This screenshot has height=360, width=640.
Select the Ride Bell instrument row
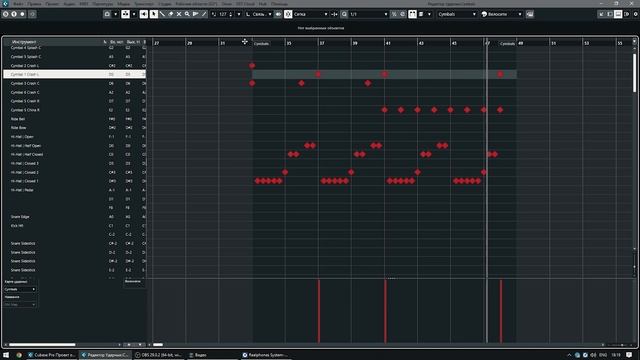tap(74, 119)
